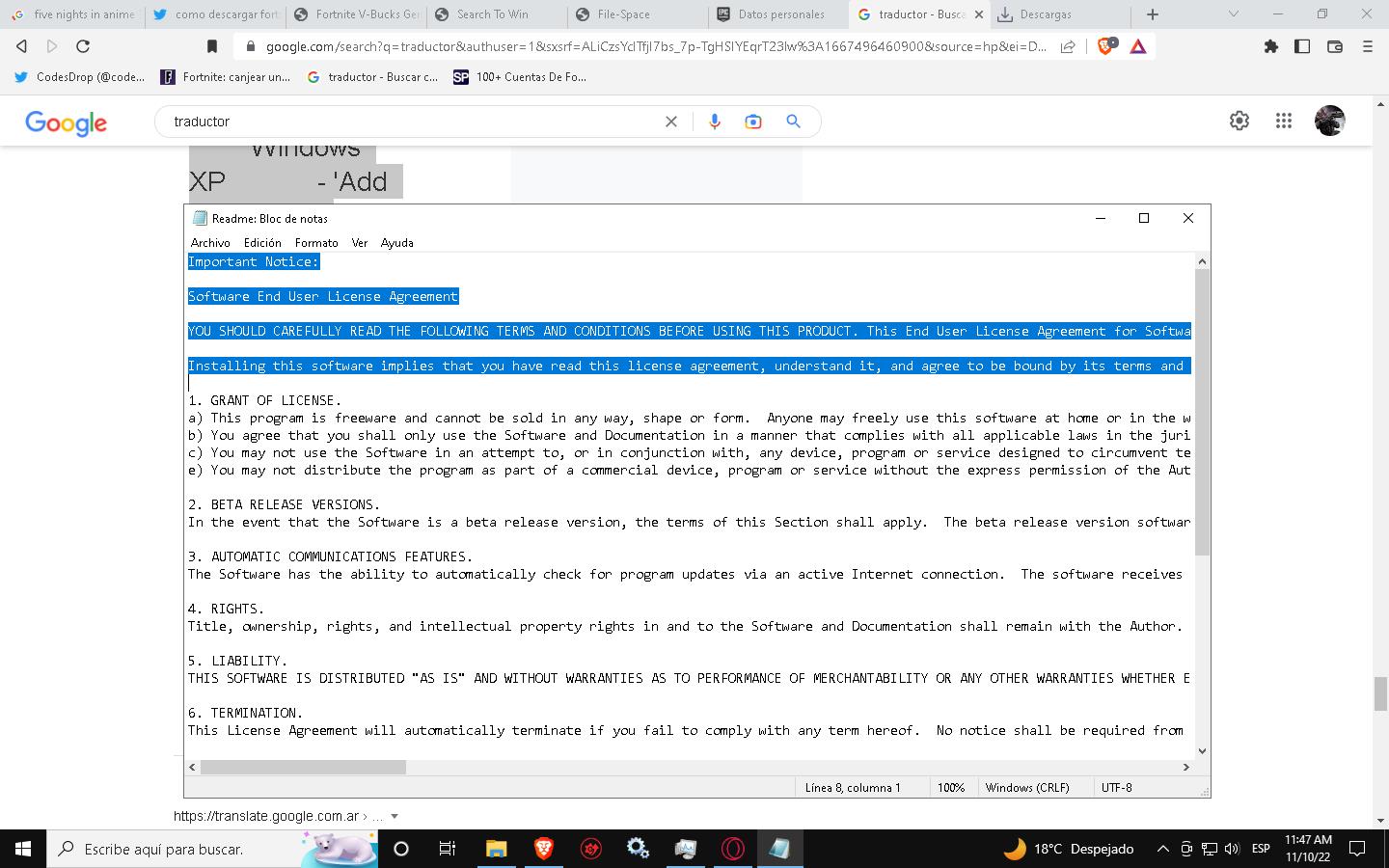Clear the search box with X icon

tap(671, 122)
